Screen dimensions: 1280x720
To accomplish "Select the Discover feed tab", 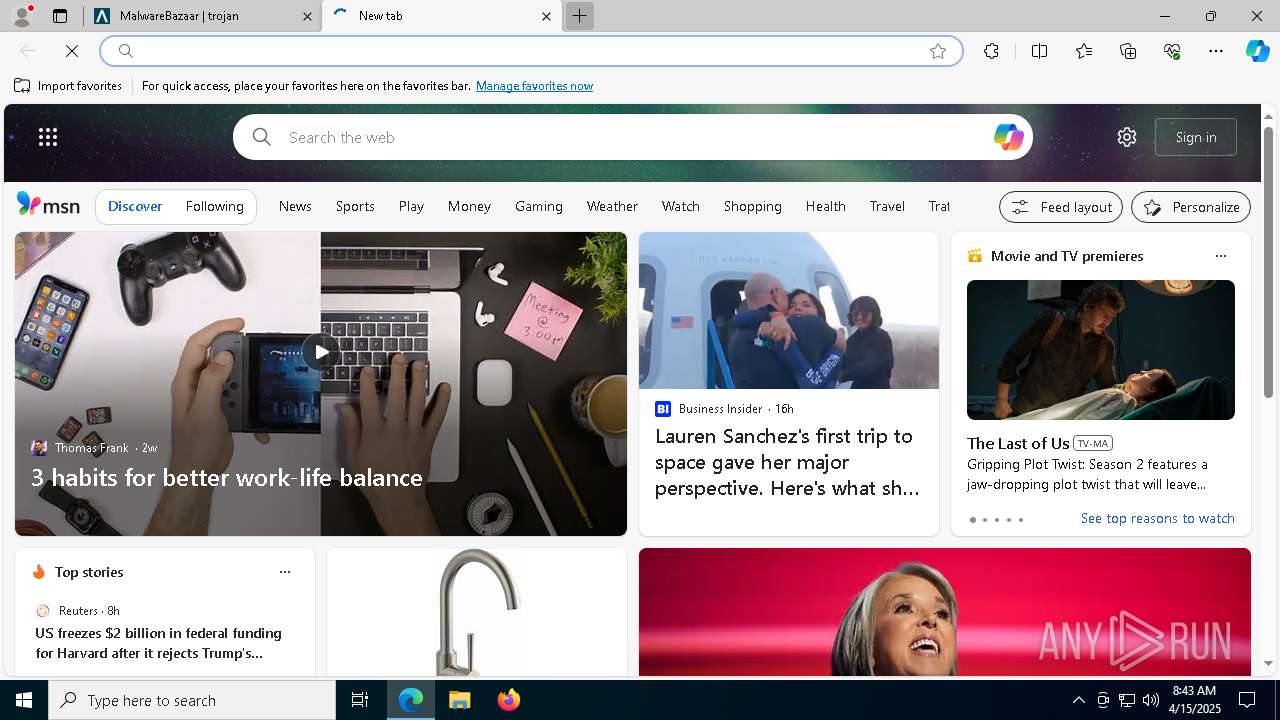I will click(135, 206).
